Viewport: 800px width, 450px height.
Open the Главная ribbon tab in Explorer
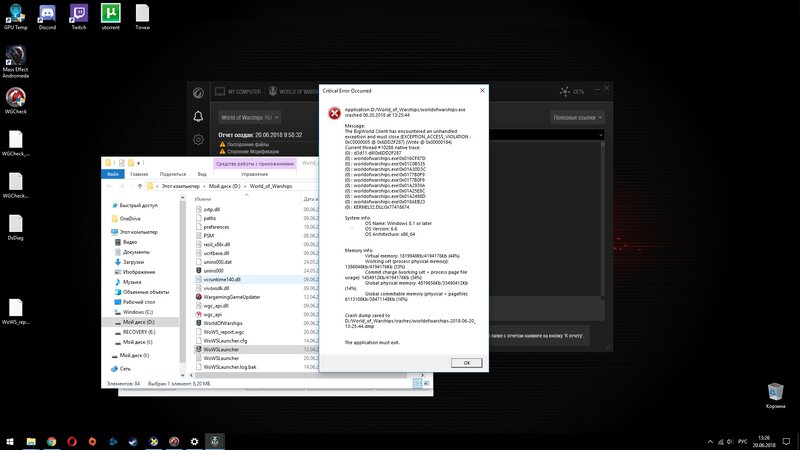[x=139, y=174]
